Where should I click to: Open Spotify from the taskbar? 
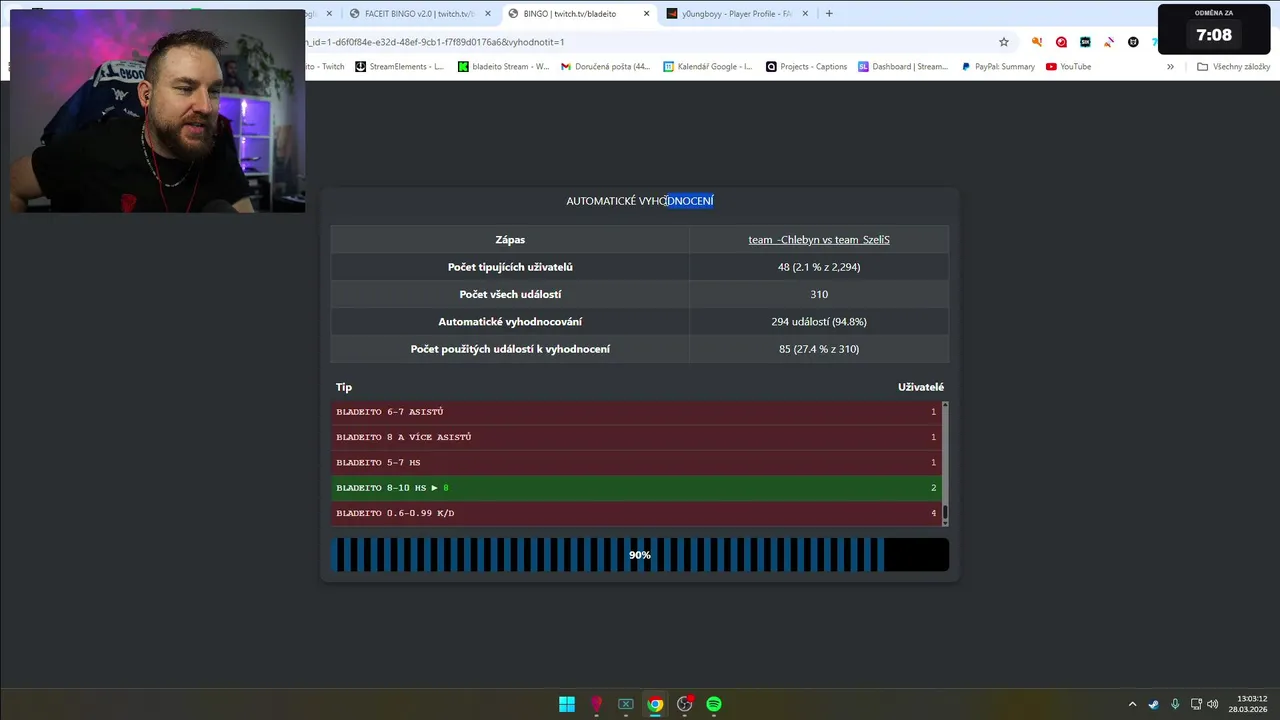(x=714, y=704)
